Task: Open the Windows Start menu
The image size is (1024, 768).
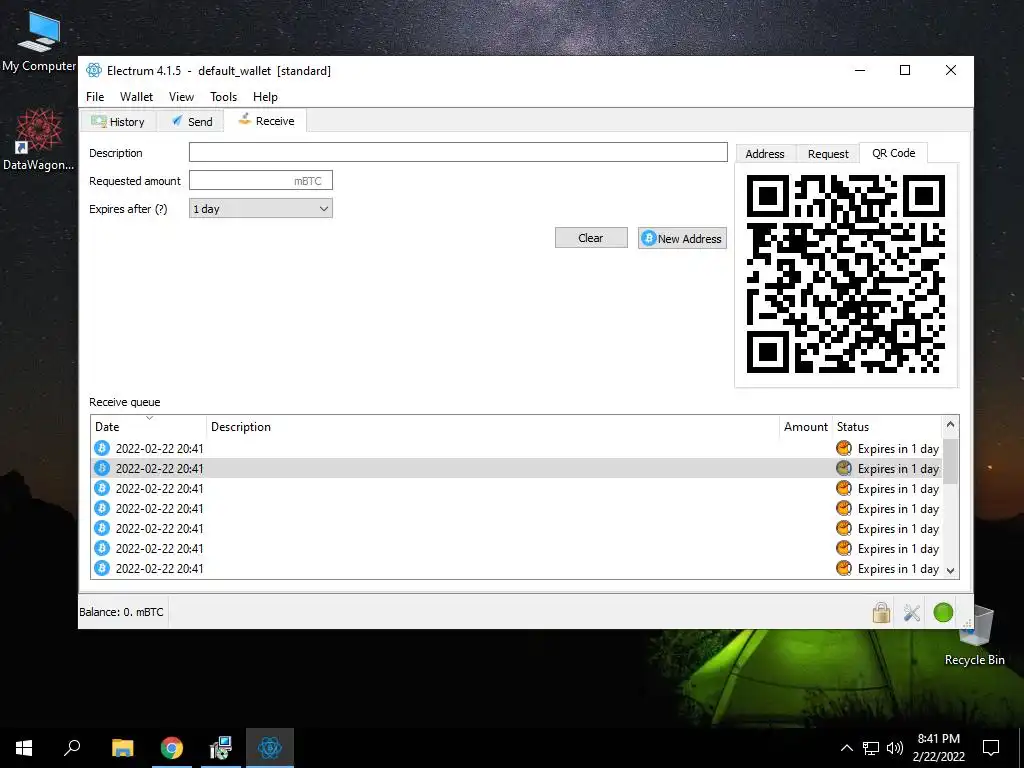Action: click(x=24, y=748)
